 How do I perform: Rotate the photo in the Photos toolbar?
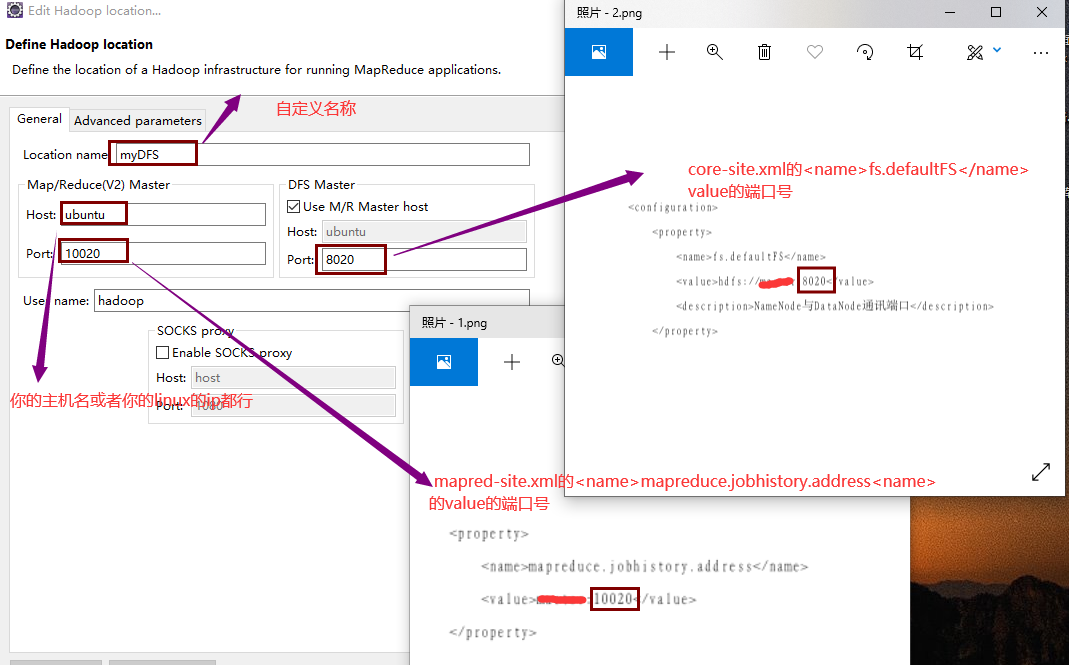(864, 52)
